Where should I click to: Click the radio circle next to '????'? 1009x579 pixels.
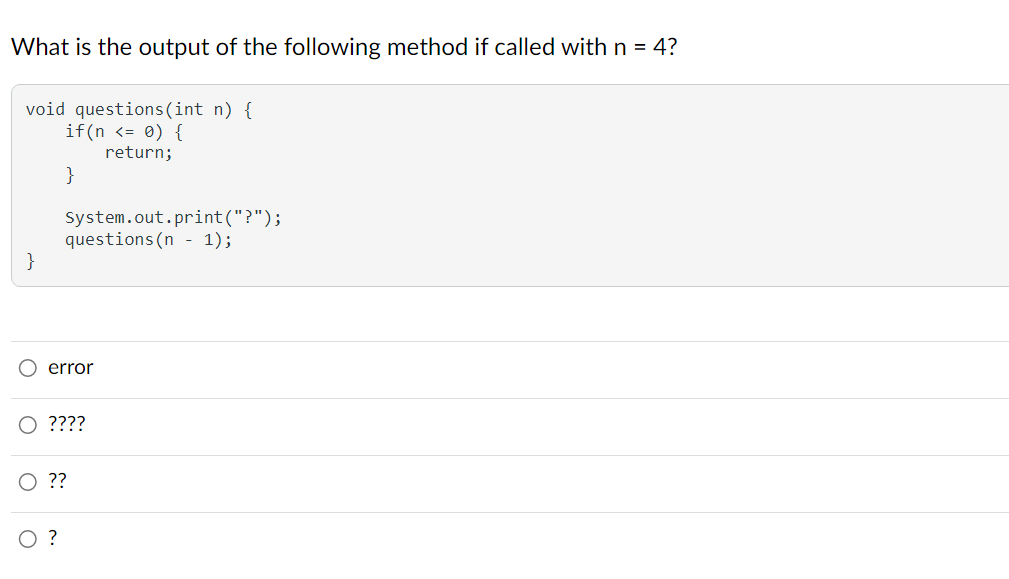click(x=27, y=424)
